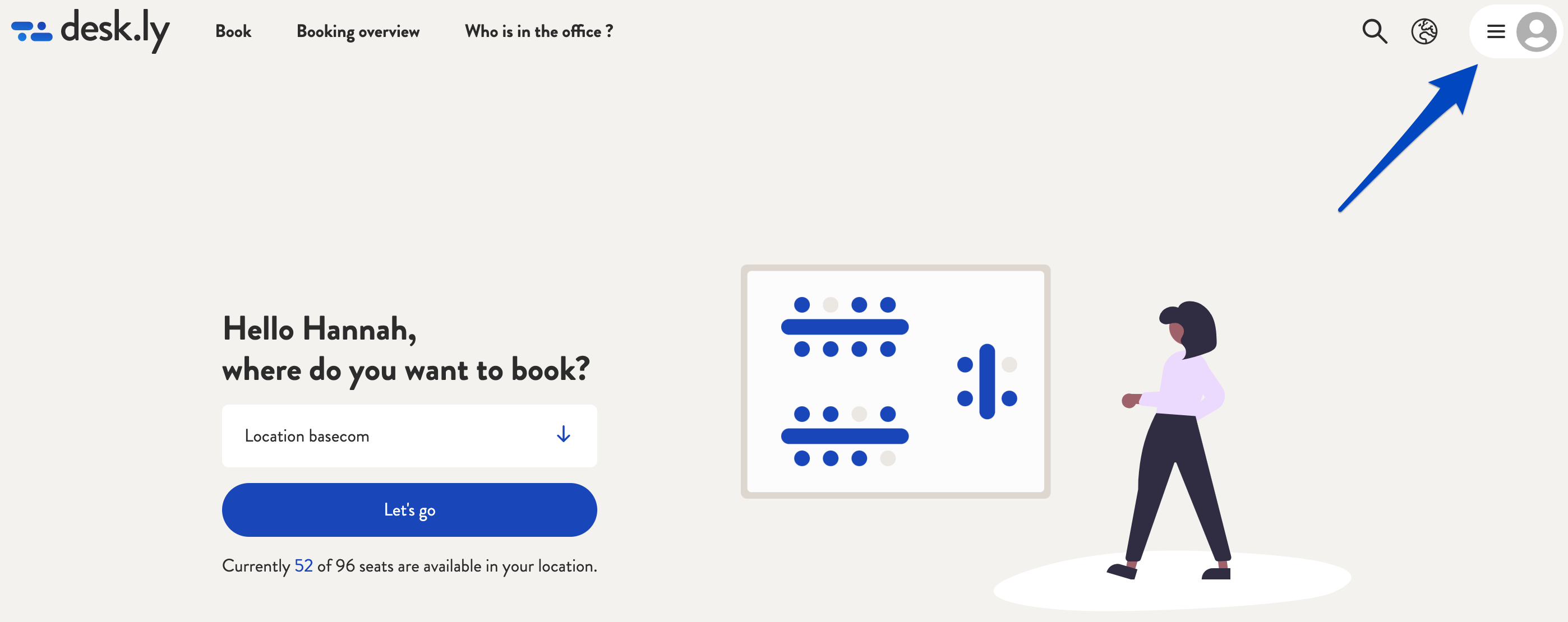
Task: Click the Location basecom input field
Action: [408, 435]
